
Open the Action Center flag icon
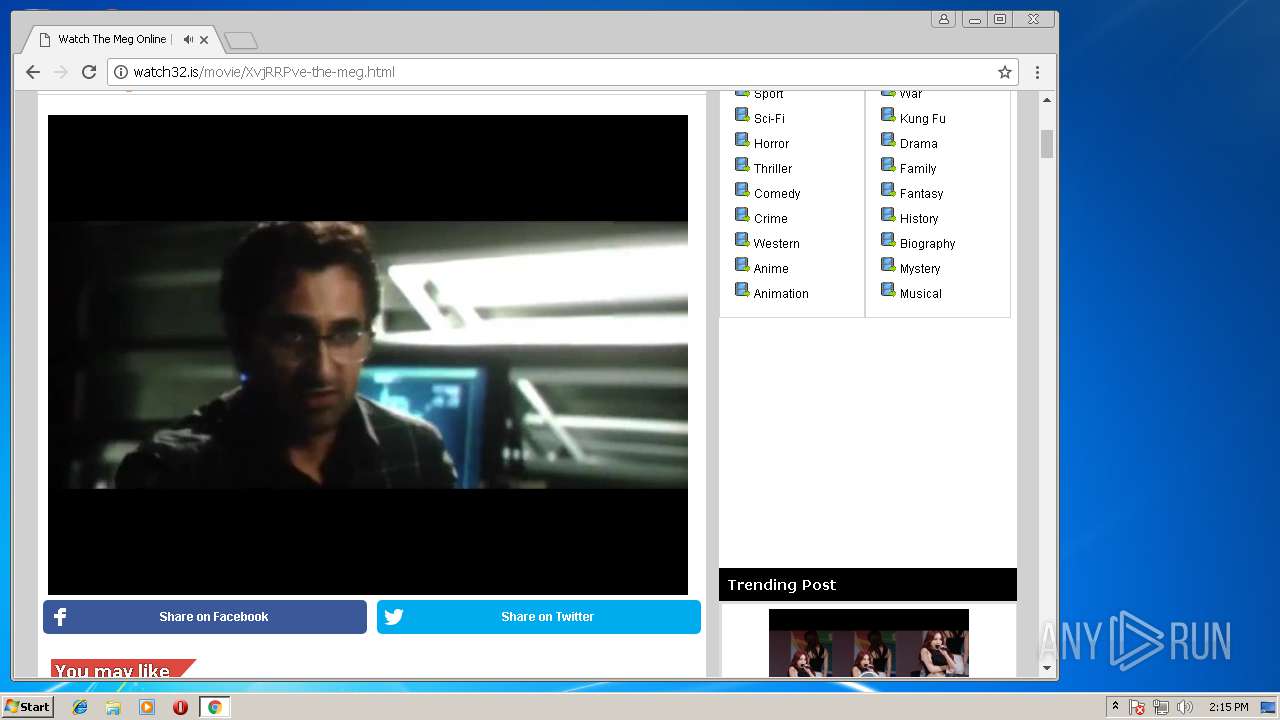(1137, 707)
